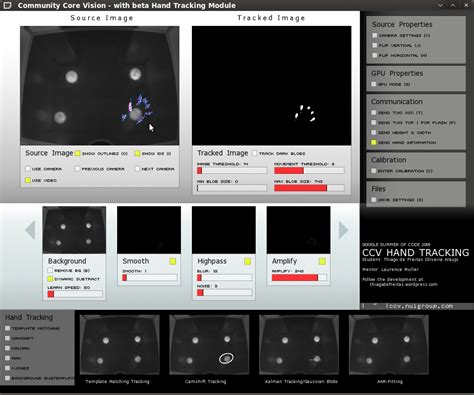
Task: Click the Hand Tracking panel heading
Action: 29,317
